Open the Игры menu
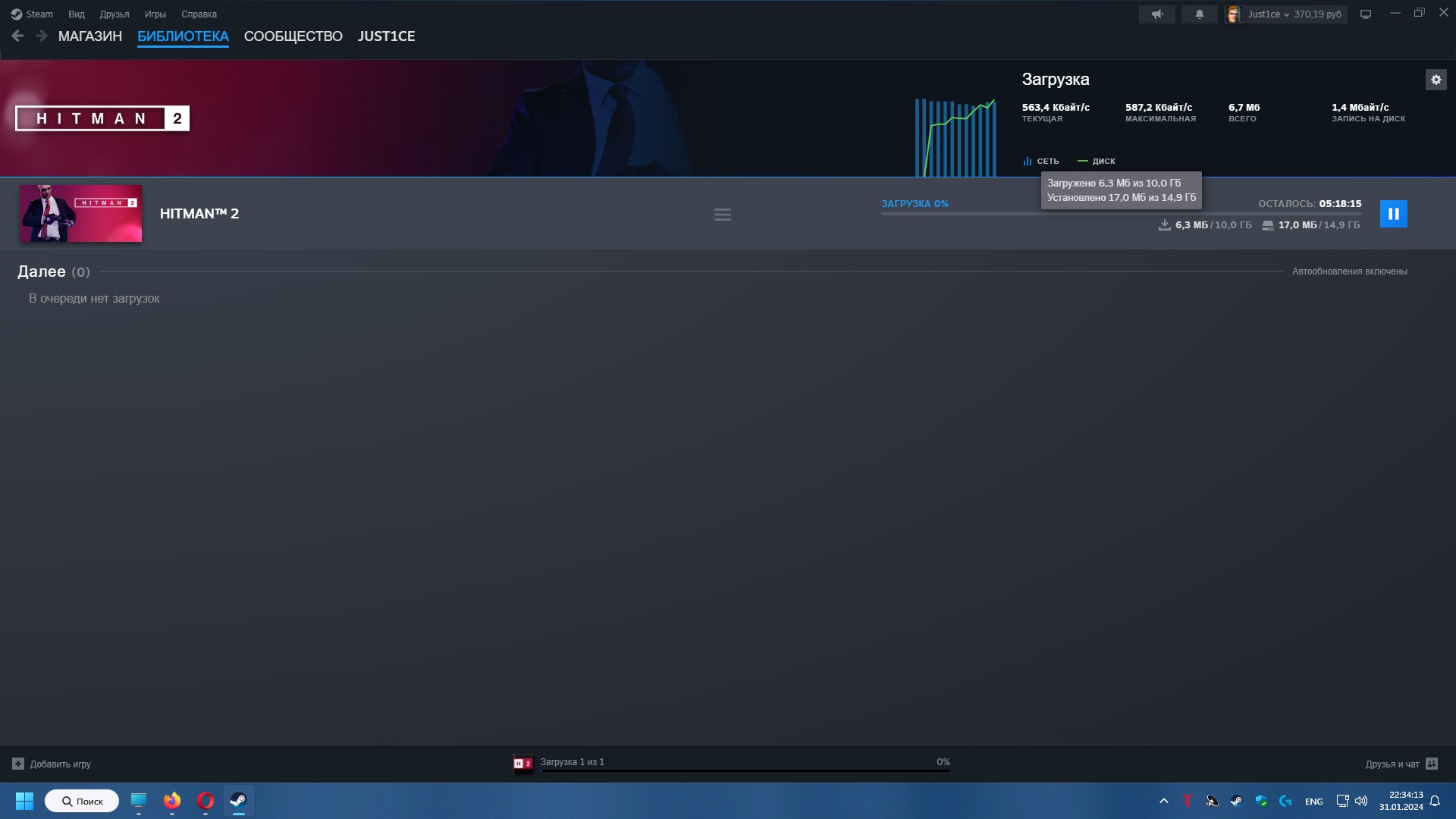This screenshot has width=1456, height=819. pyautogui.click(x=155, y=14)
